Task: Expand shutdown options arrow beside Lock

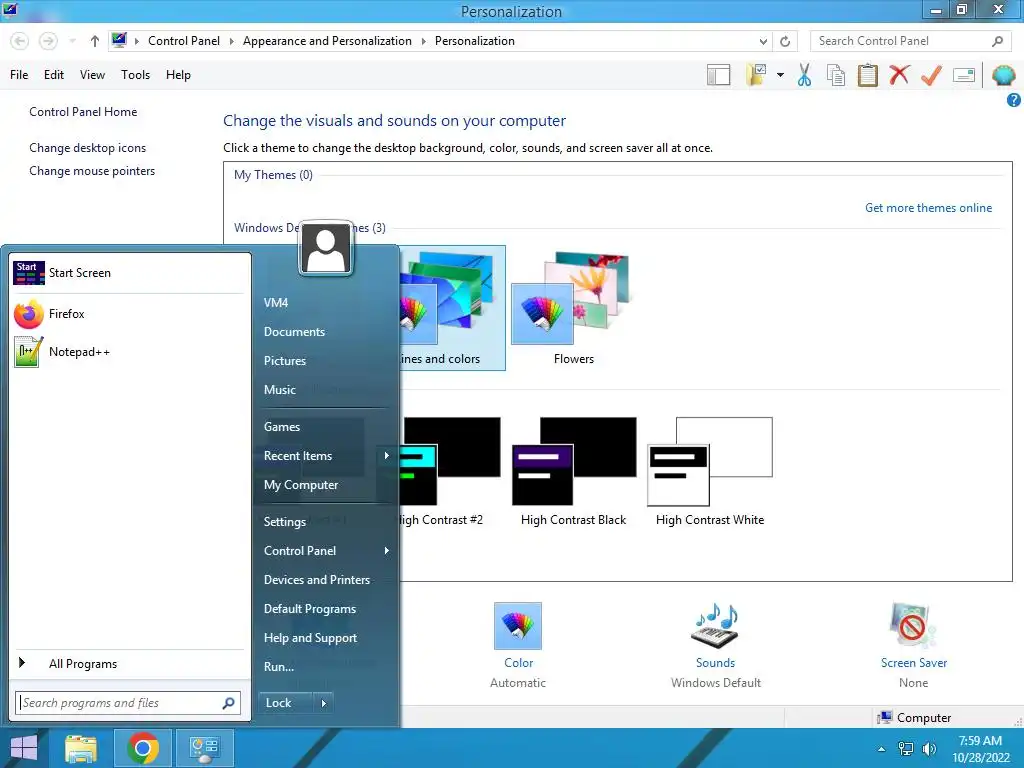Action: click(323, 703)
